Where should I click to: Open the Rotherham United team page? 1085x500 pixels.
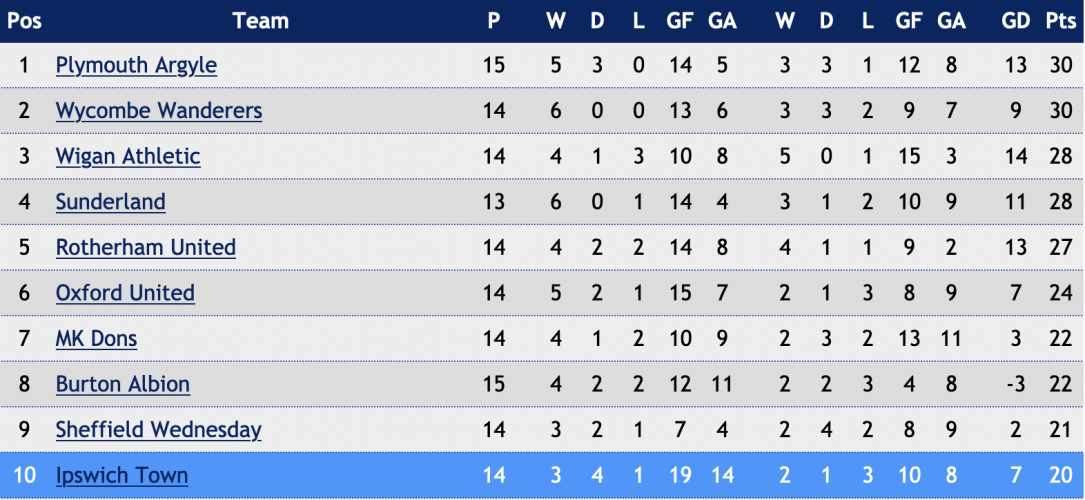coord(146,248)
